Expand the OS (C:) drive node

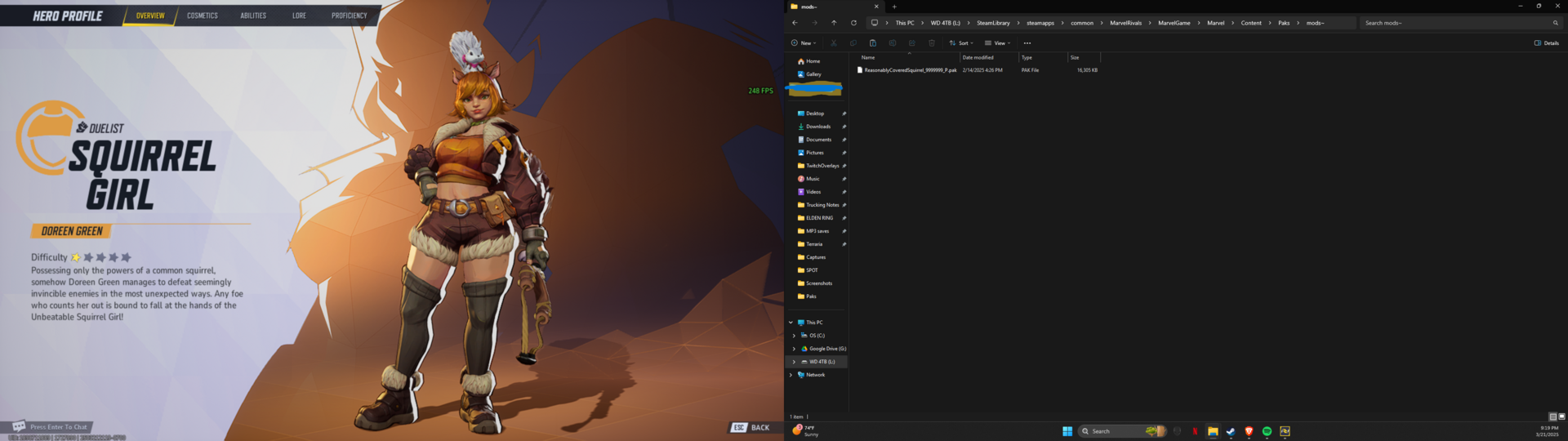tap(794, 336)
